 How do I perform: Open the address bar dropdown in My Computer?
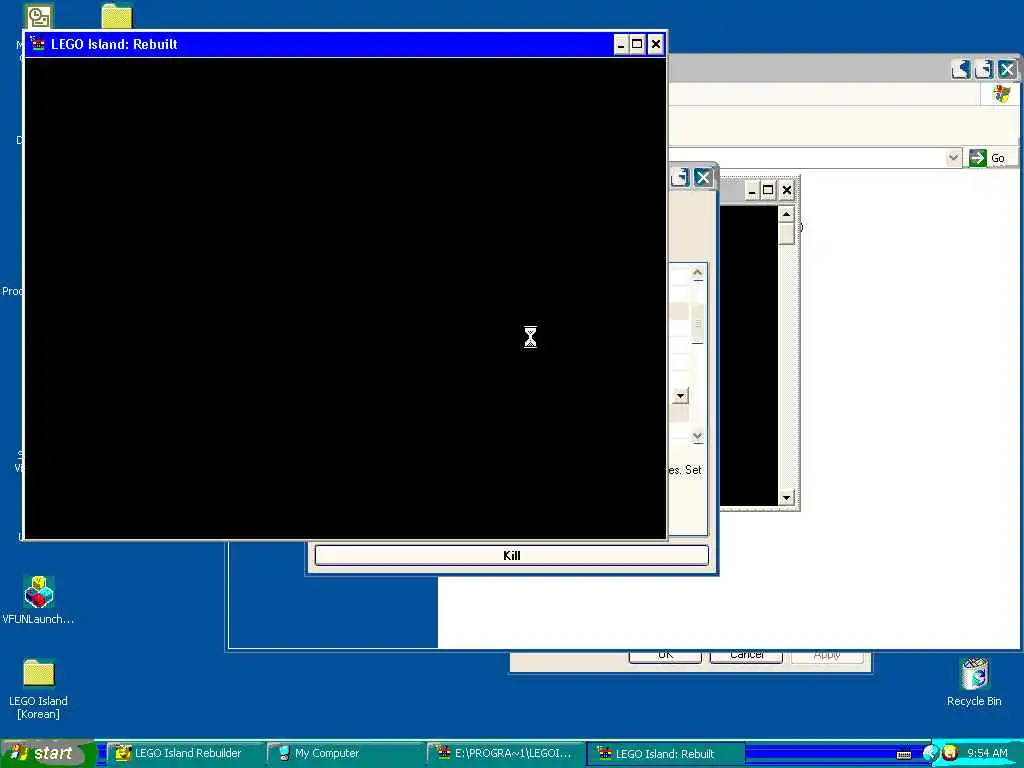click(953, 157)
